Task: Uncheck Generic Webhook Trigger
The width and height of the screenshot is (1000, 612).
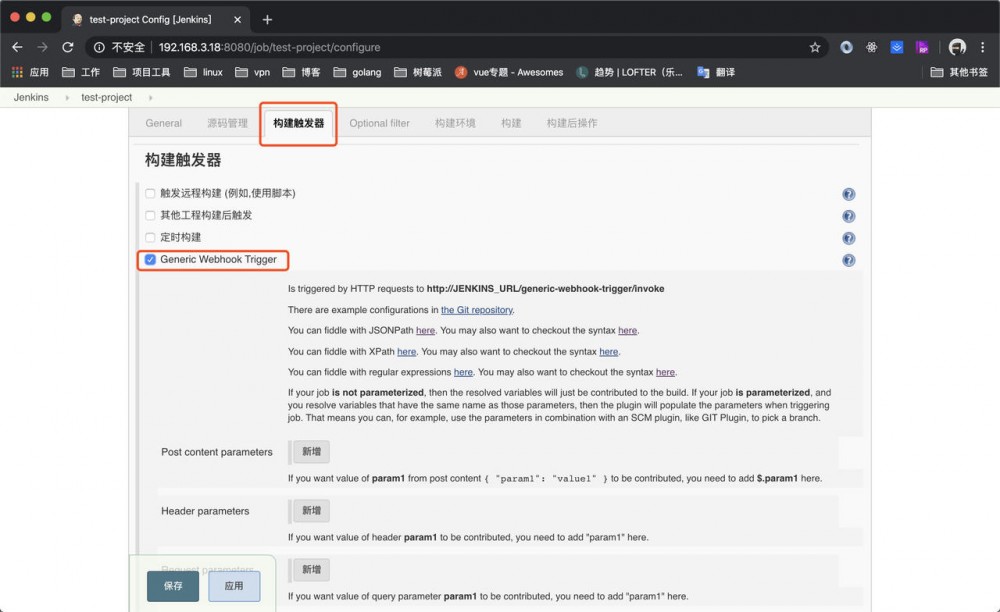Action: point(150,260)
